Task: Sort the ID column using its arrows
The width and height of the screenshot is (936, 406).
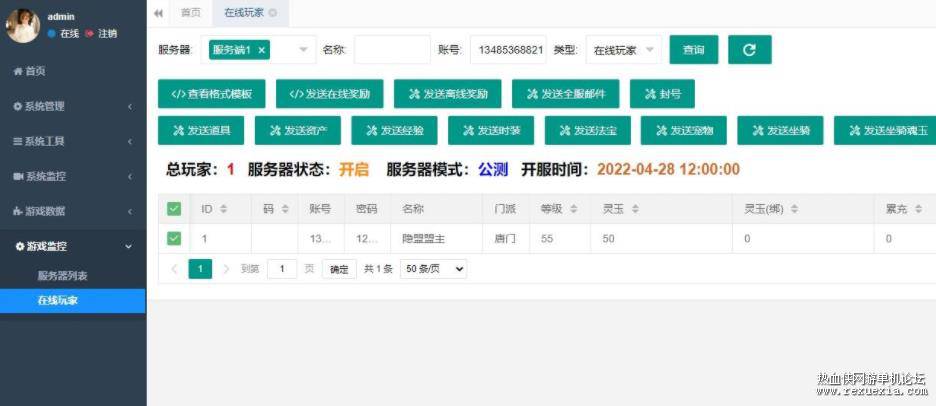Action: 224,209
